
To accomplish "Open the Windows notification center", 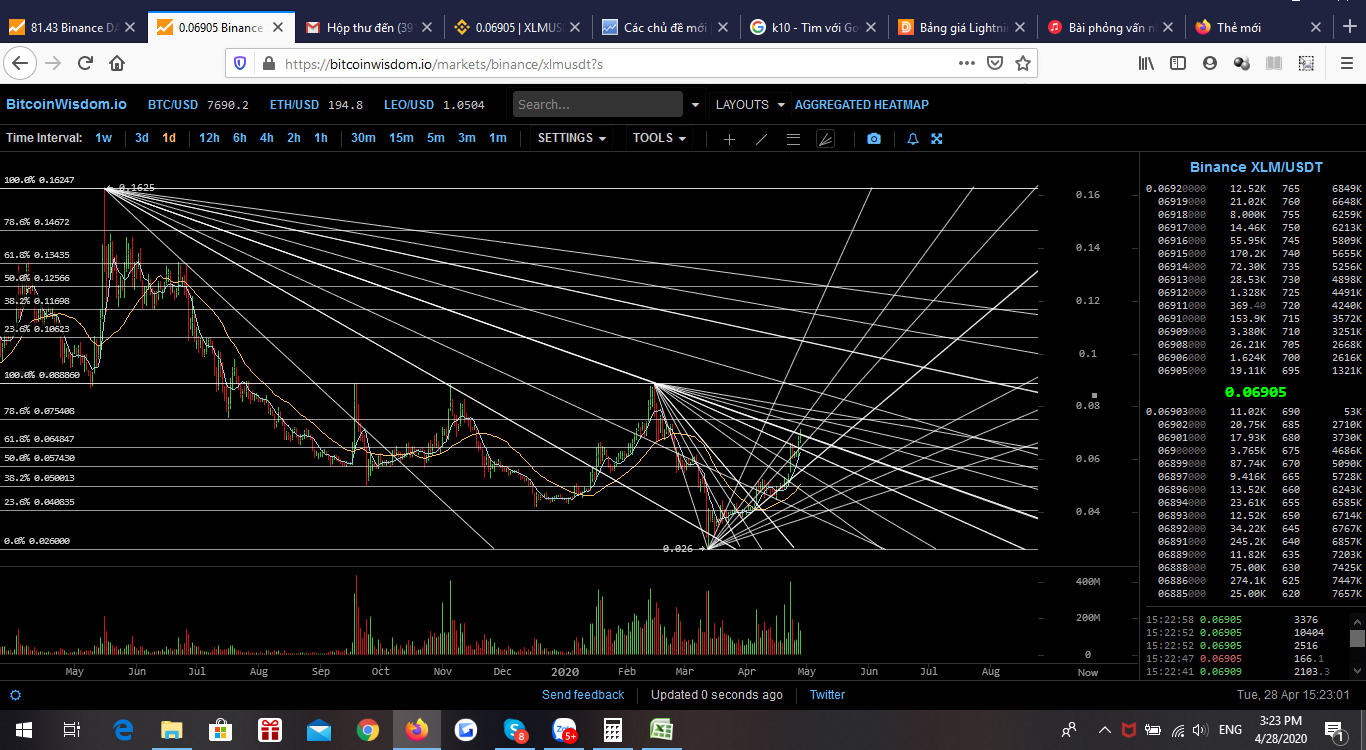I will (x=1333, y=730).
